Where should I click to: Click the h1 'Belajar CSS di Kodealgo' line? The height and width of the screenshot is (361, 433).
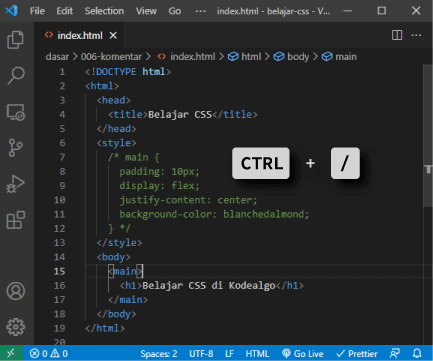click(212, 286)
